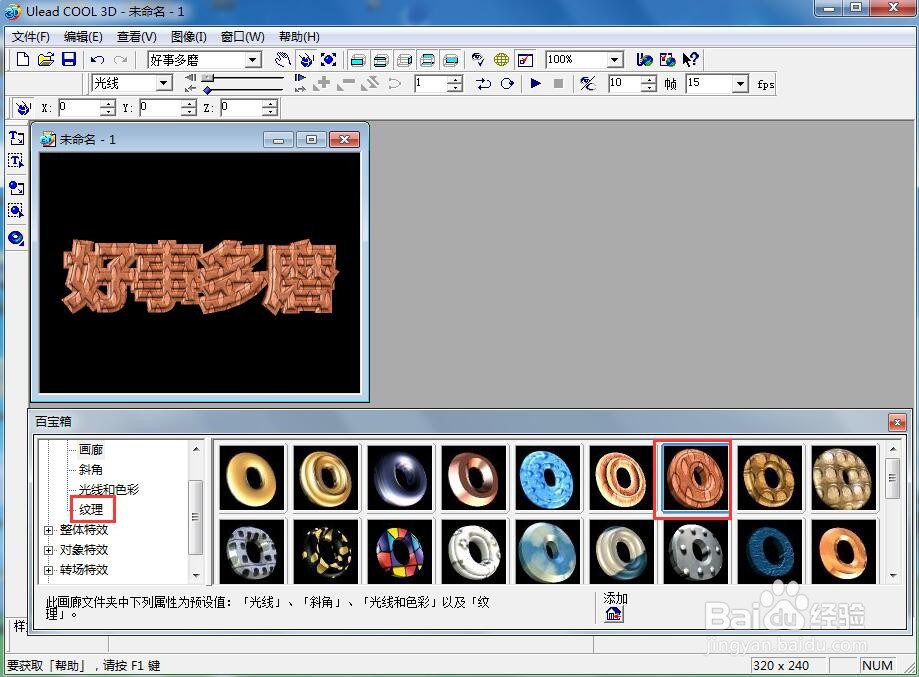This screenshot has width=919, height=677.
Task: Select the Move object hand tool
Action: coord(282,59)
